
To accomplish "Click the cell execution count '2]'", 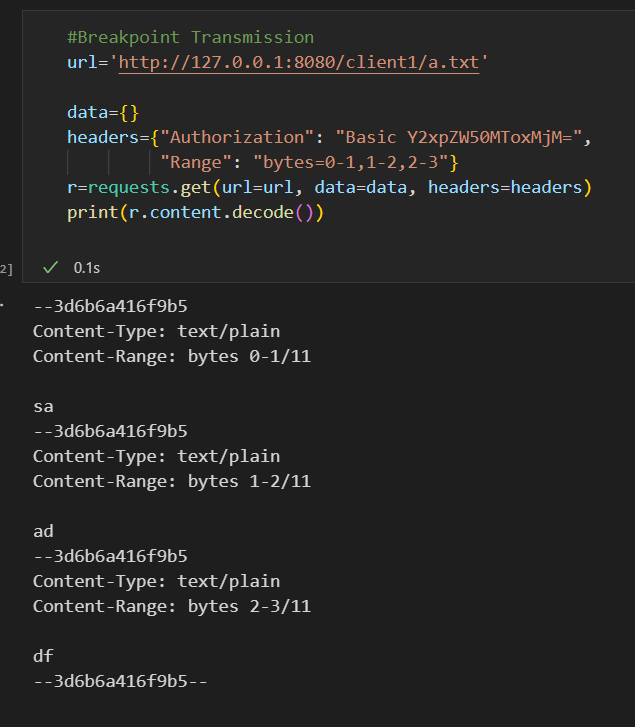I will tap(6, 269).
